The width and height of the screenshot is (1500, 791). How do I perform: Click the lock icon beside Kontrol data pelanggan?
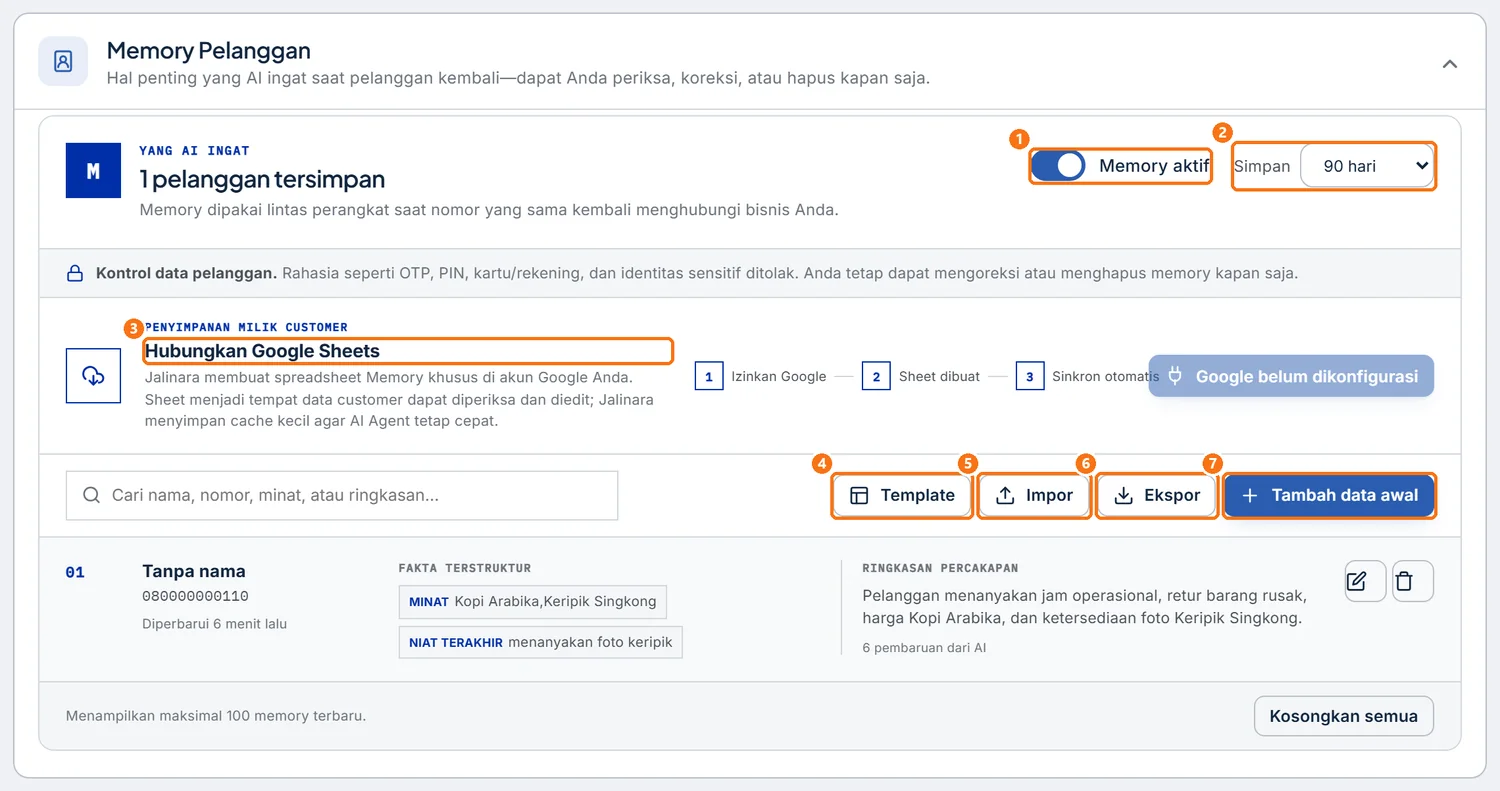click(x=75, y=273)
